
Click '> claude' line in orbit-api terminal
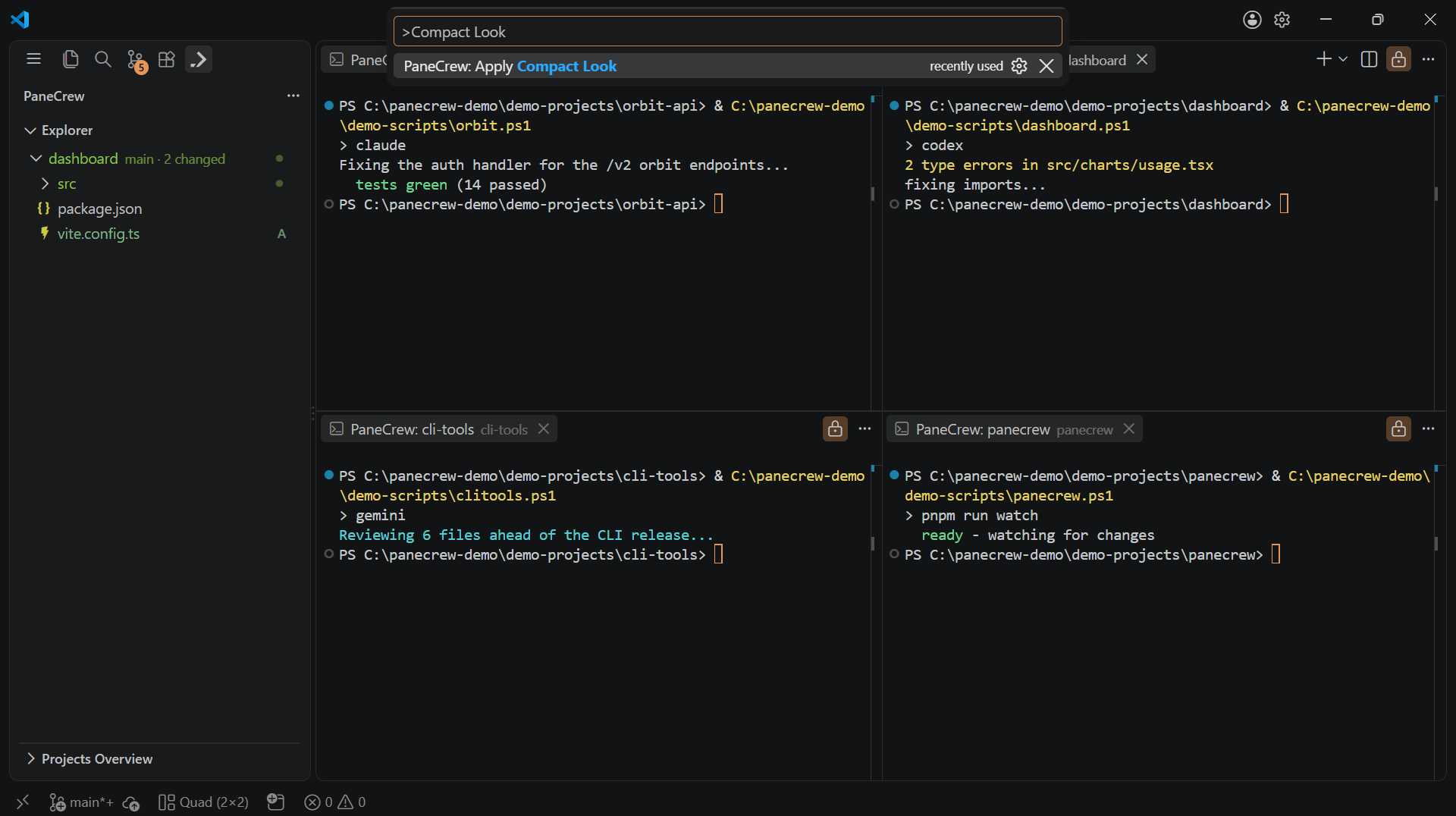pos(372,145)
